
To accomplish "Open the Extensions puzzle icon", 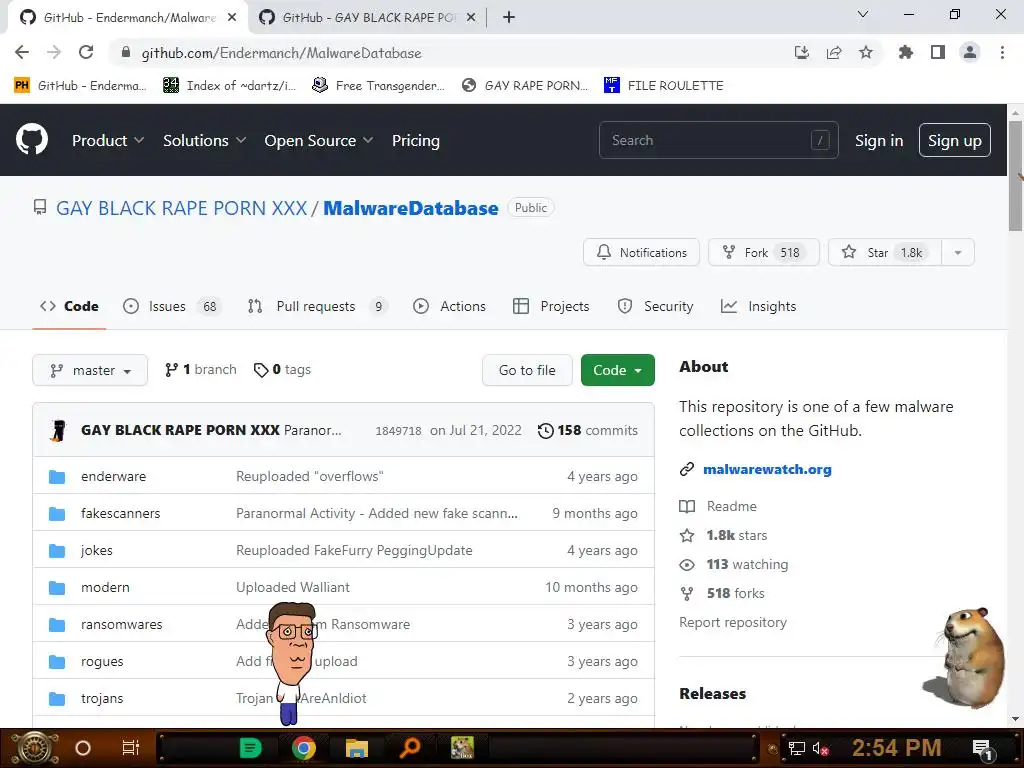I will tap(906, 52).
